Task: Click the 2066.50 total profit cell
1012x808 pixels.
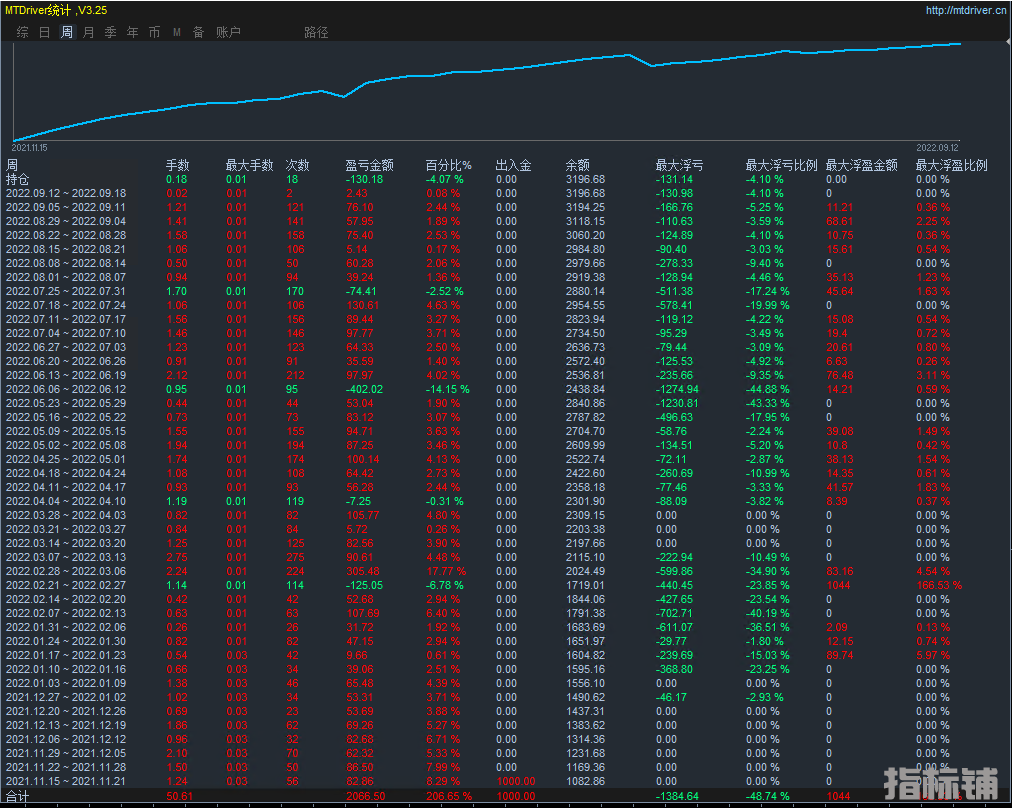Action: (x=365, y=796)
